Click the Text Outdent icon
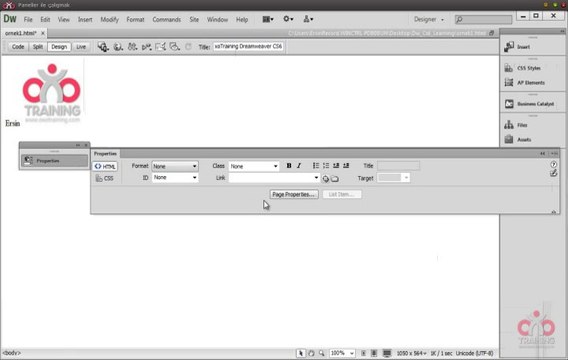Image resolution: width=568 pixels, height=360 pixels. click(x=336, y=166)
